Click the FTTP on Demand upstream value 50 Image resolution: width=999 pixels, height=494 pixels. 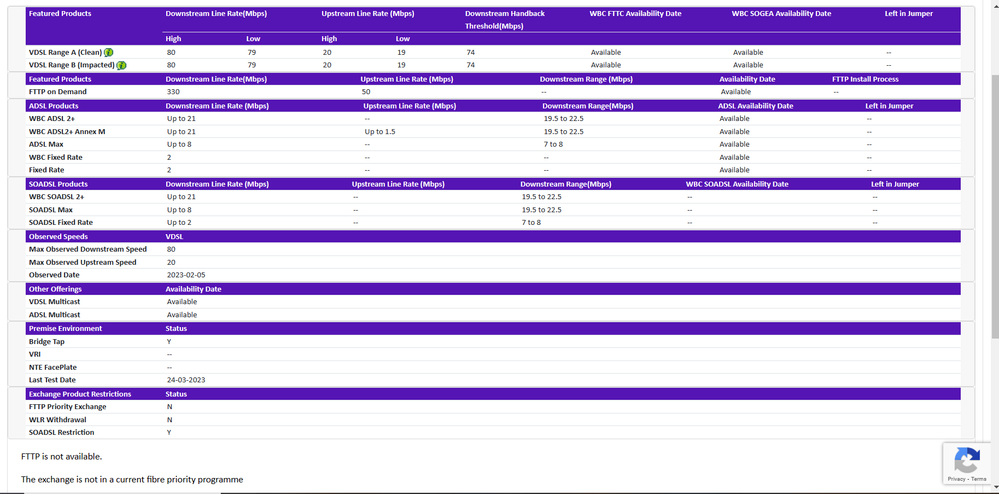366,92
